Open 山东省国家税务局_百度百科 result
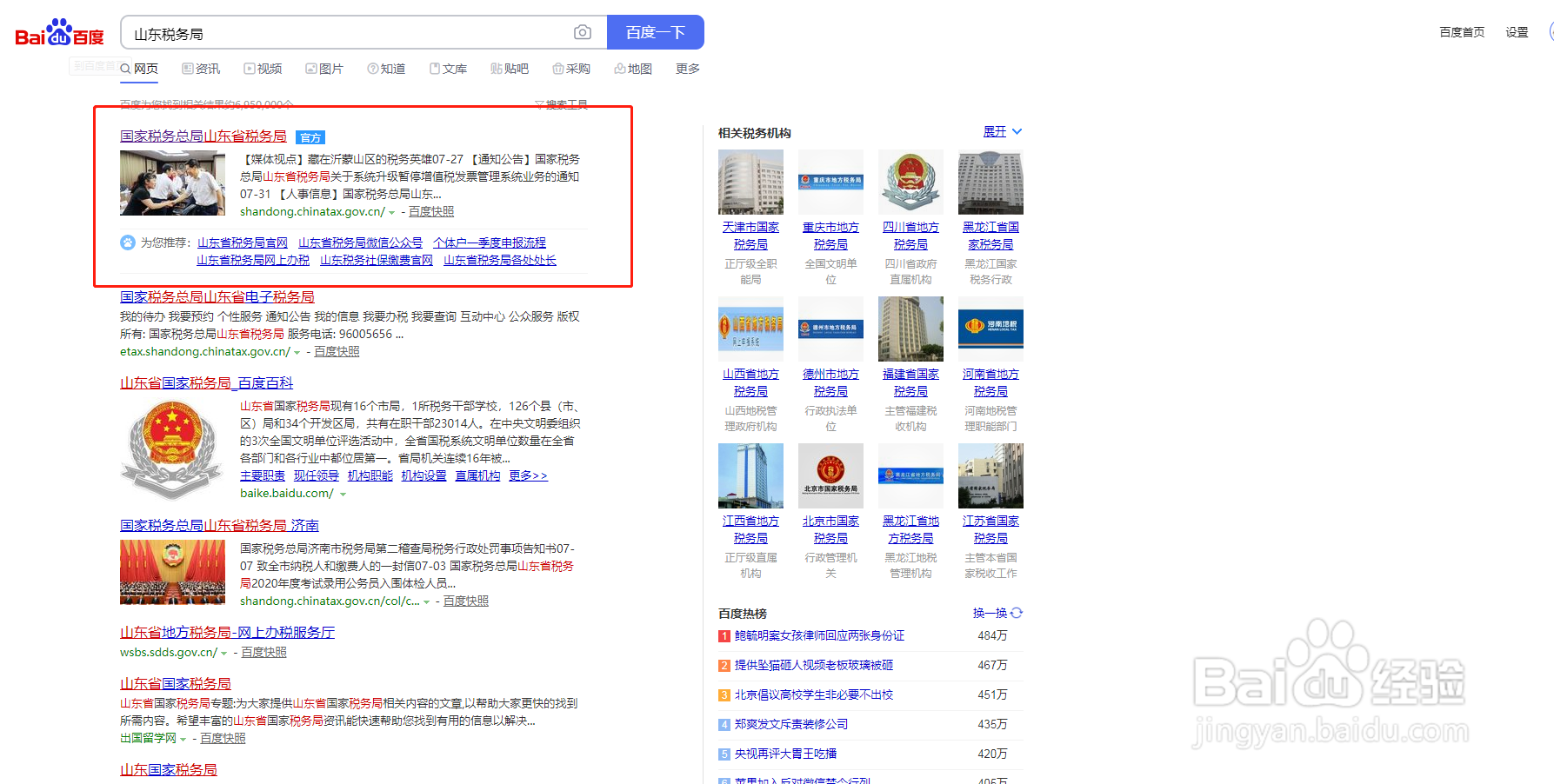This screenshot has width=1554, height=784. 207,383
